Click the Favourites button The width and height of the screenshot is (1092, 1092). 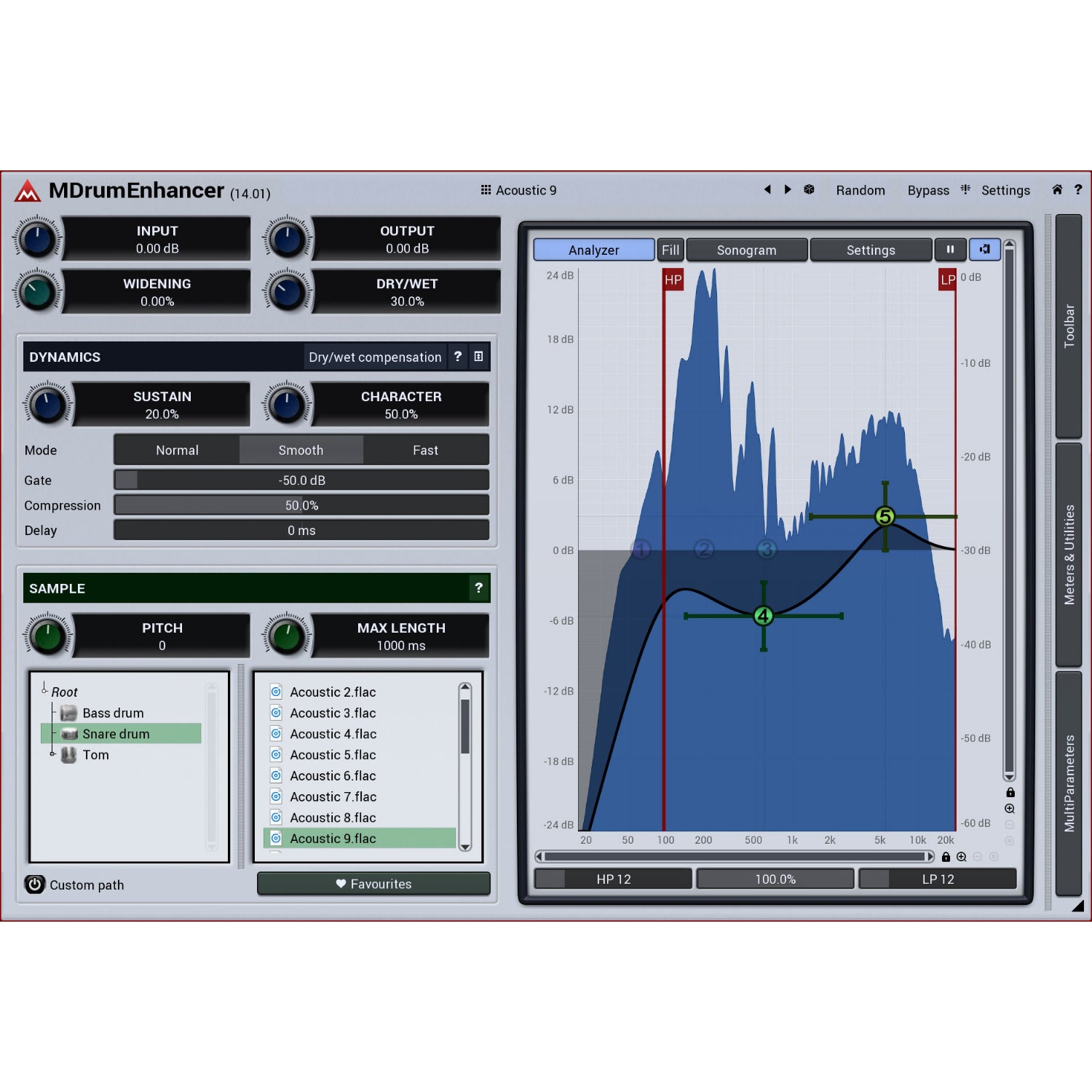pyautogui.click(x=373, y=883)
